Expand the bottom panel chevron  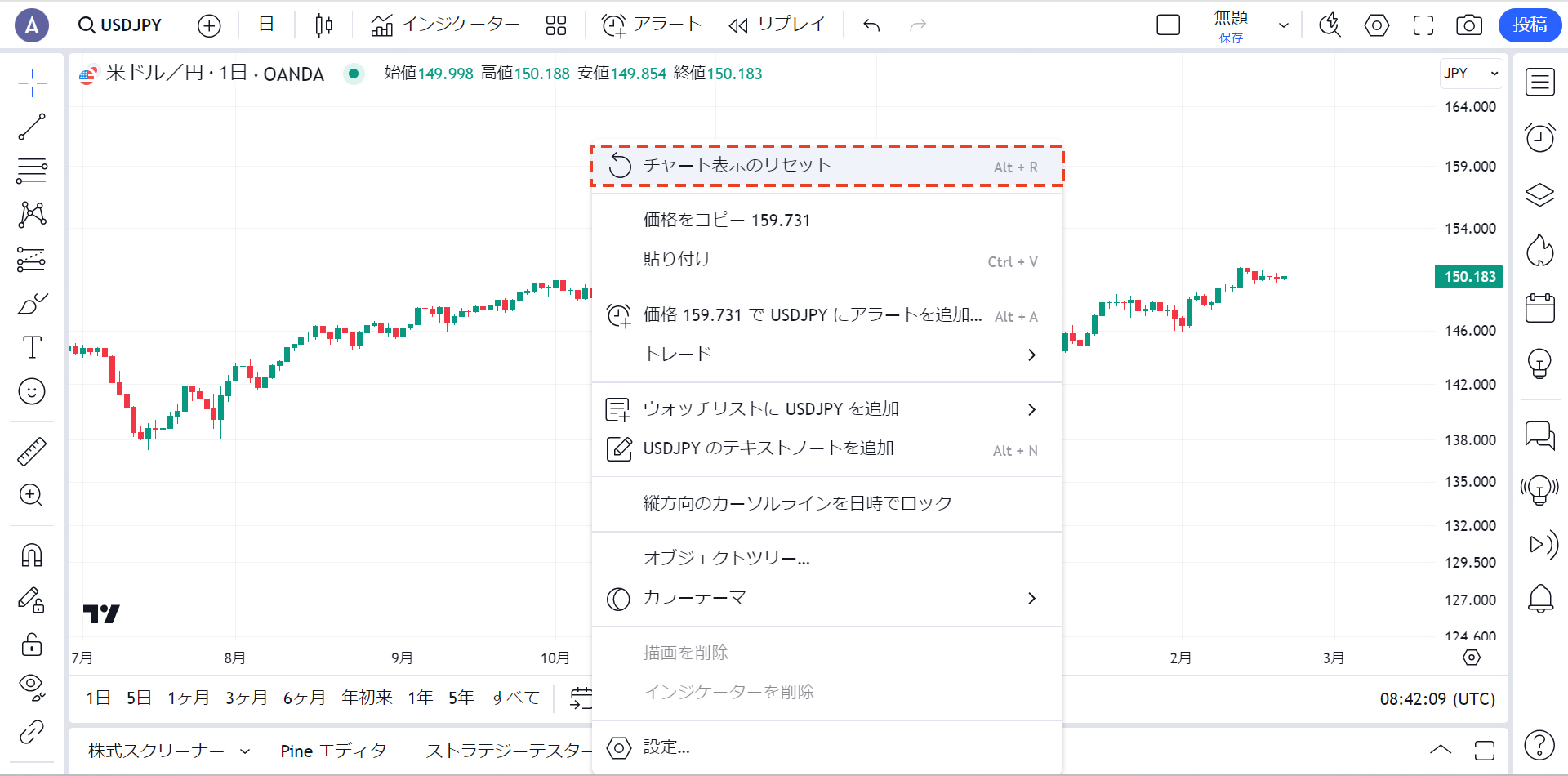click(x=1441, y=750)
